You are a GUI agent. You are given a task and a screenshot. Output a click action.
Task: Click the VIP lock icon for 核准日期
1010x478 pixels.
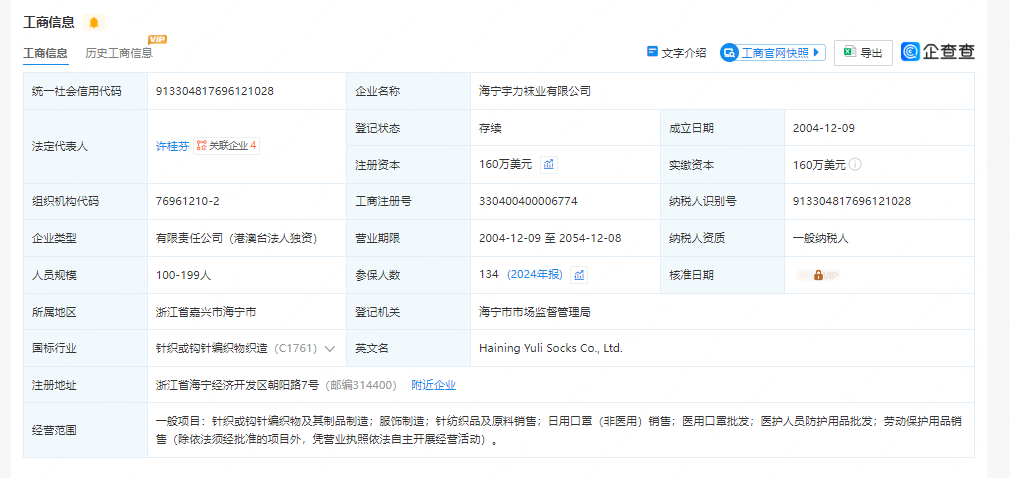tap(818, 275)
